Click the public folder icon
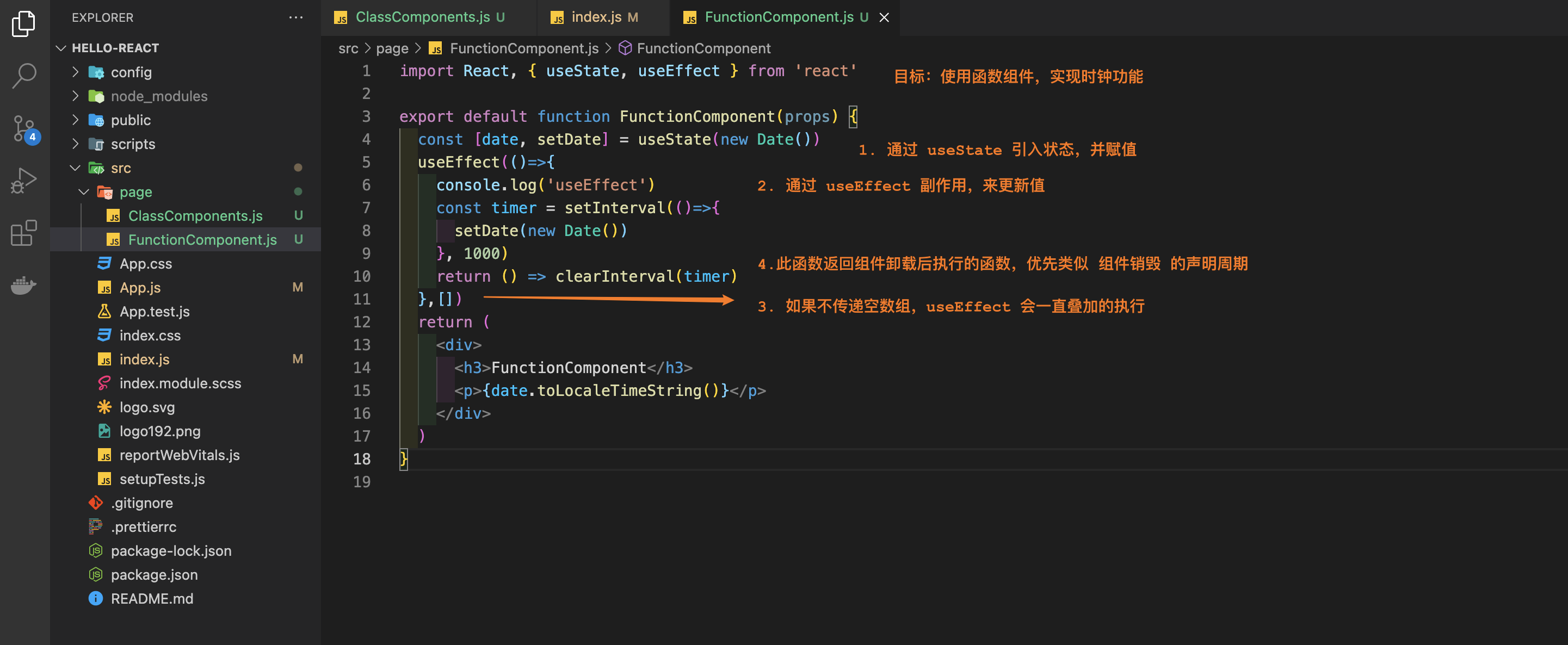 click(x=96, y=121)
